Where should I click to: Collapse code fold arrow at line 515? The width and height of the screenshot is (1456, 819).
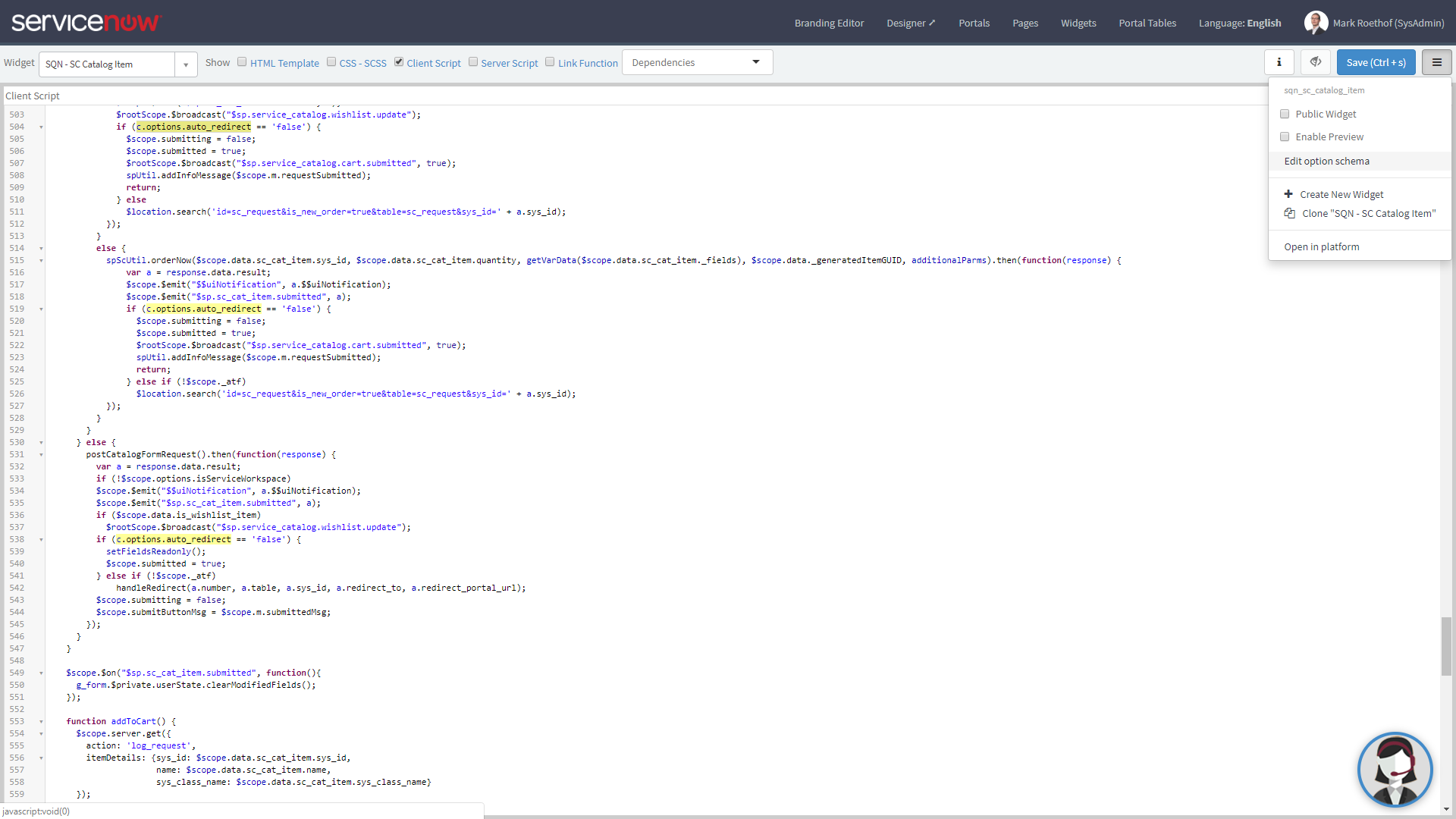[x=41, y=260]
